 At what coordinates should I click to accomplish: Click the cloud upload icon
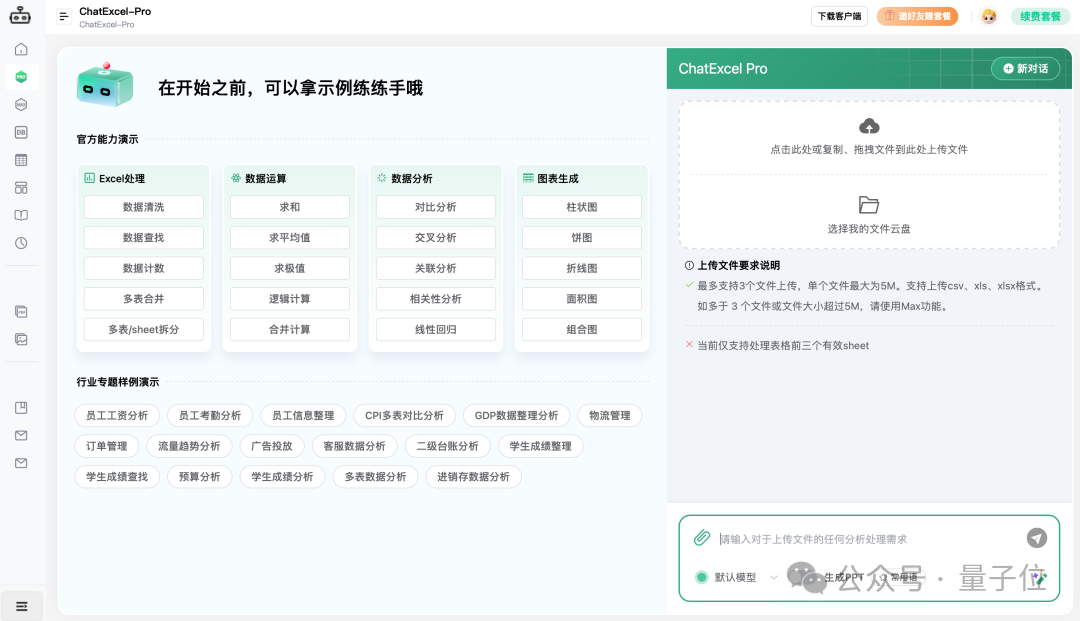point(869,126)
